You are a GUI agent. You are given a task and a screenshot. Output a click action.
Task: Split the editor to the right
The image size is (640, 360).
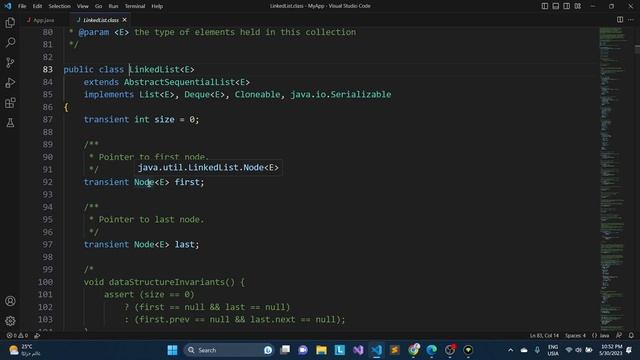[x=620, y=20]
